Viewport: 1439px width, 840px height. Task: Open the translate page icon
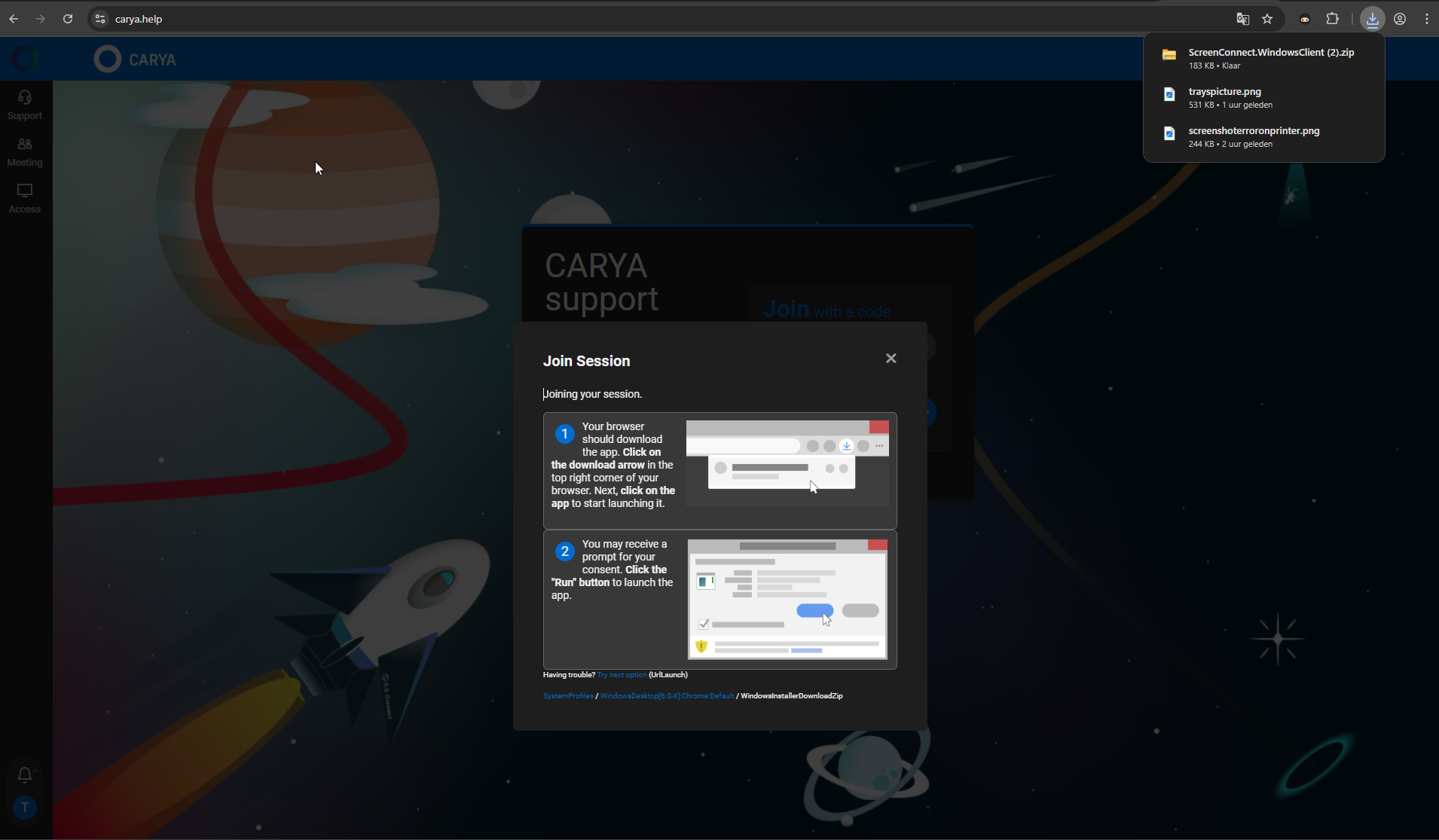[1243, 19]
